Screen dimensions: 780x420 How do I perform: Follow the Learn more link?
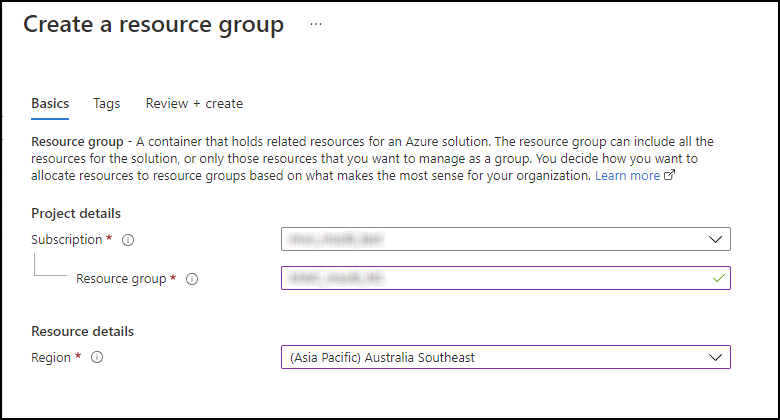tap(627, 176)
